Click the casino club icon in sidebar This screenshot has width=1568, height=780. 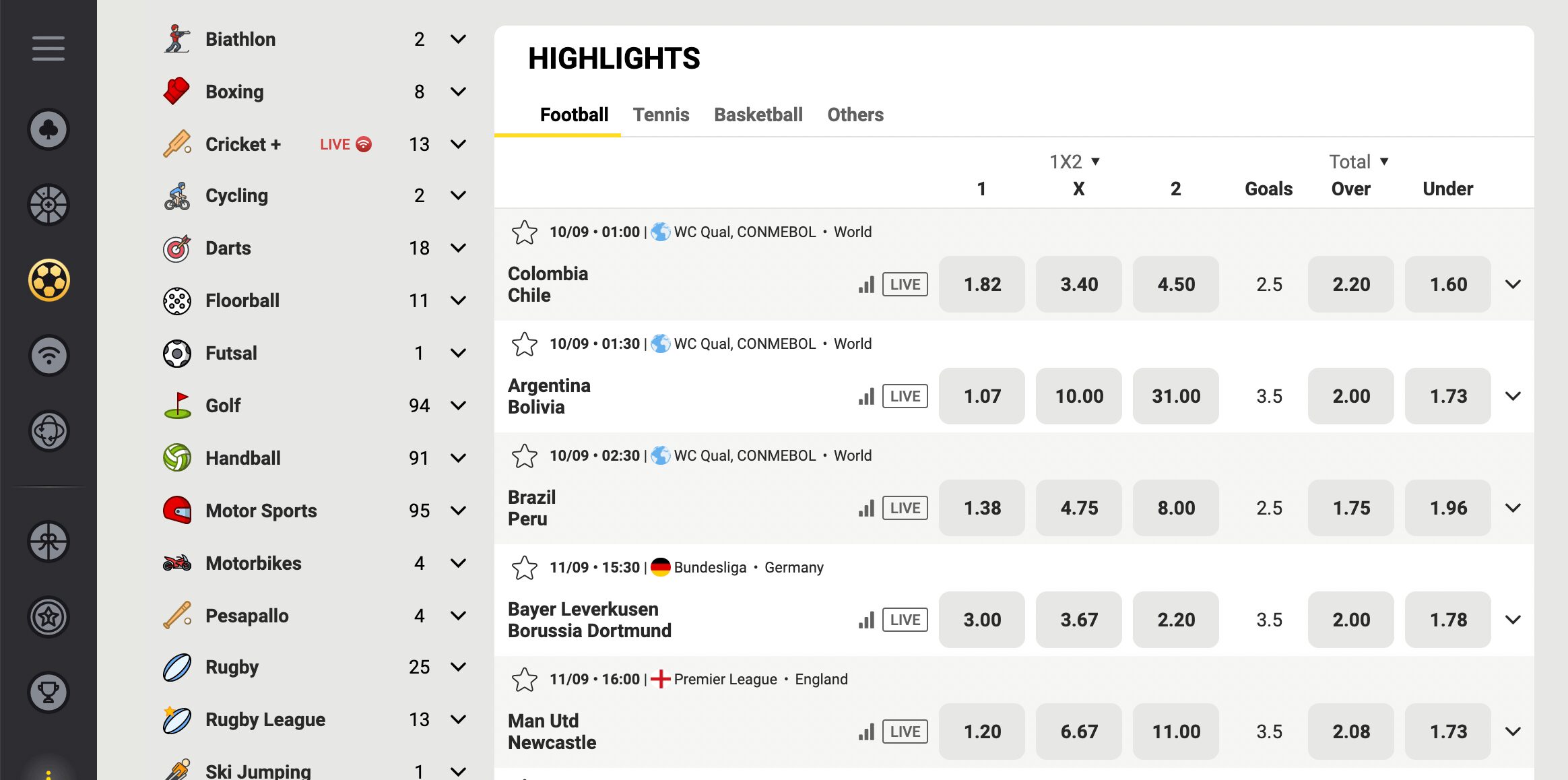(x=48, y=129)
